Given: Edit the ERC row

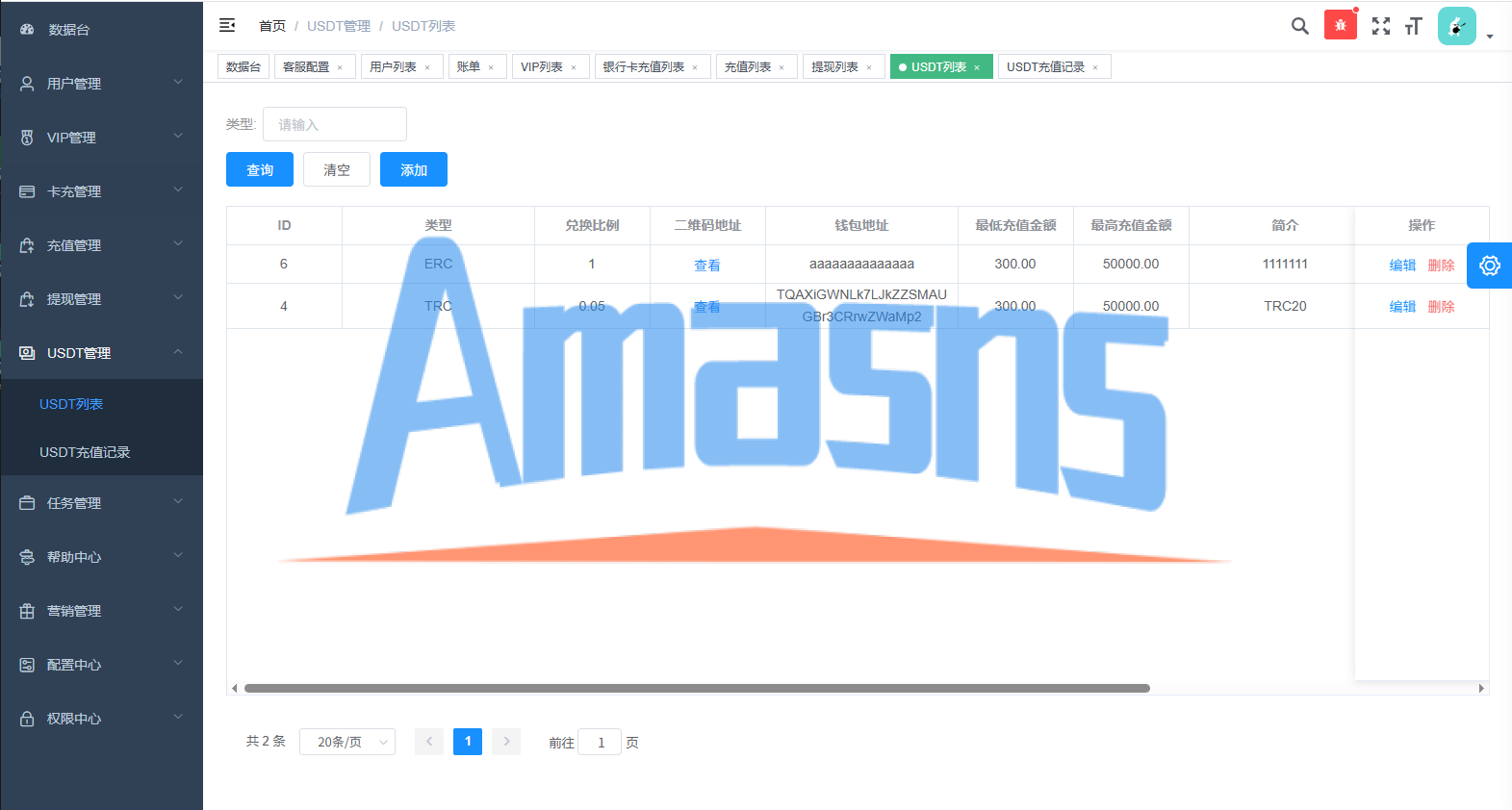Looking at the screenshot, I should point(1402,266).
